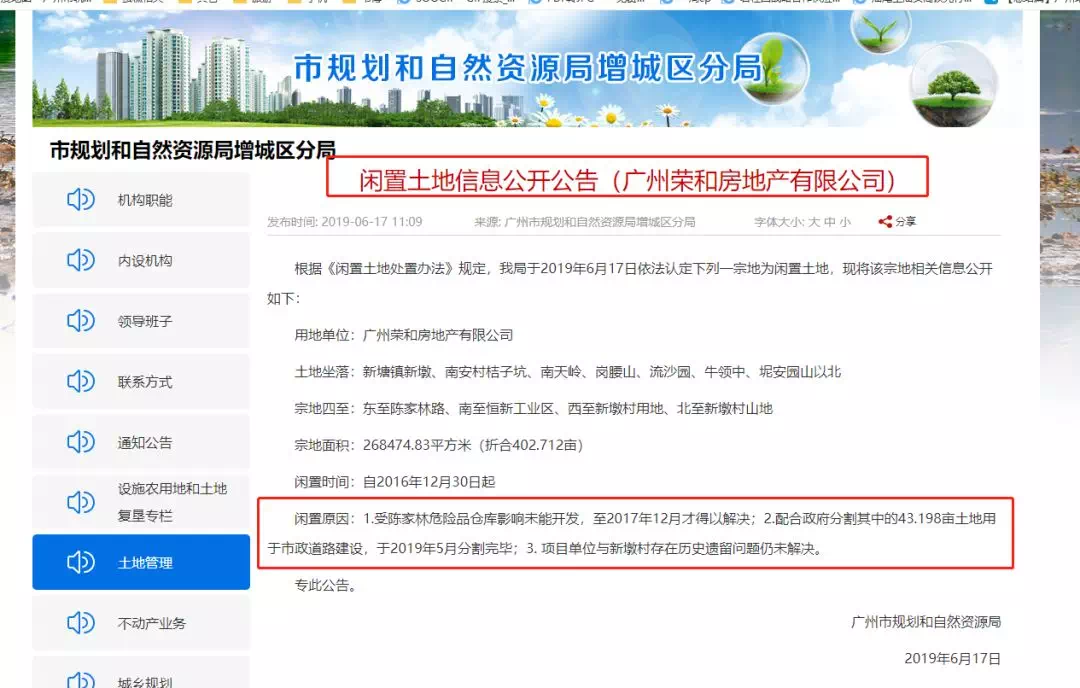Click the 分享 share label
Image resolution: width=1080 pixels, height=688 pixels.
[x=906, y=222]
